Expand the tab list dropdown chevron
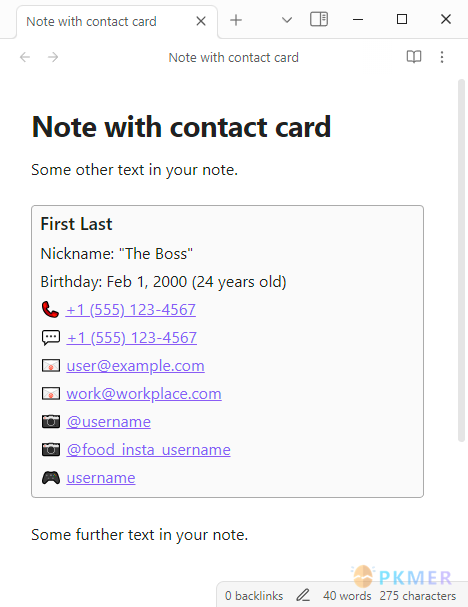 pos(287,20)
